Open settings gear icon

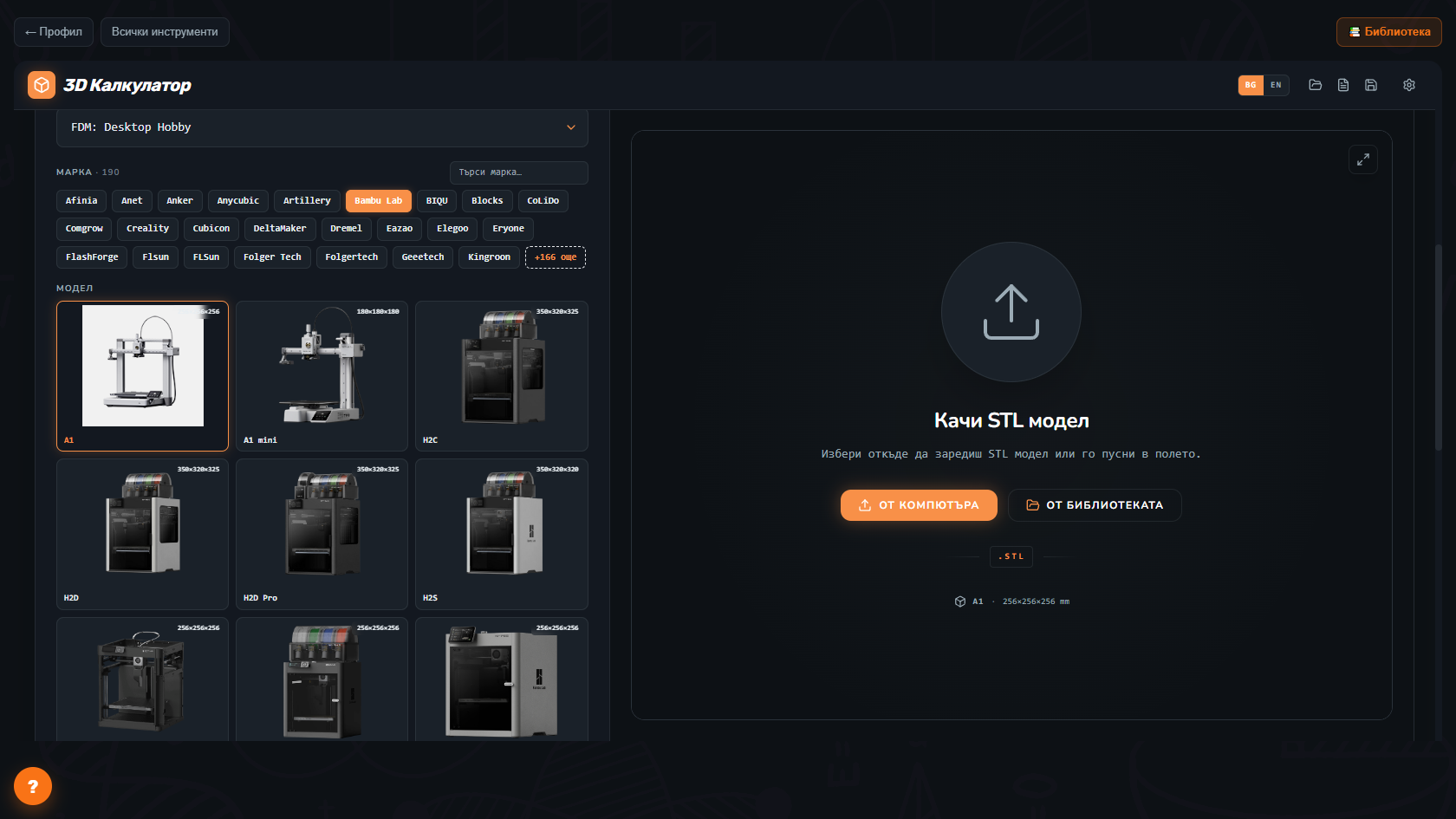click(1408, 85)
